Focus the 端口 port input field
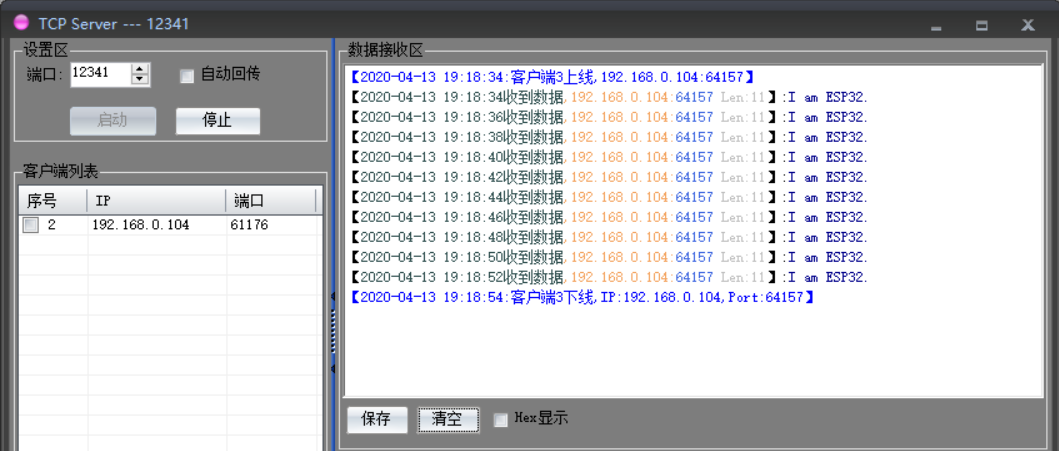 pyautogui.click(x=101, y=74)
